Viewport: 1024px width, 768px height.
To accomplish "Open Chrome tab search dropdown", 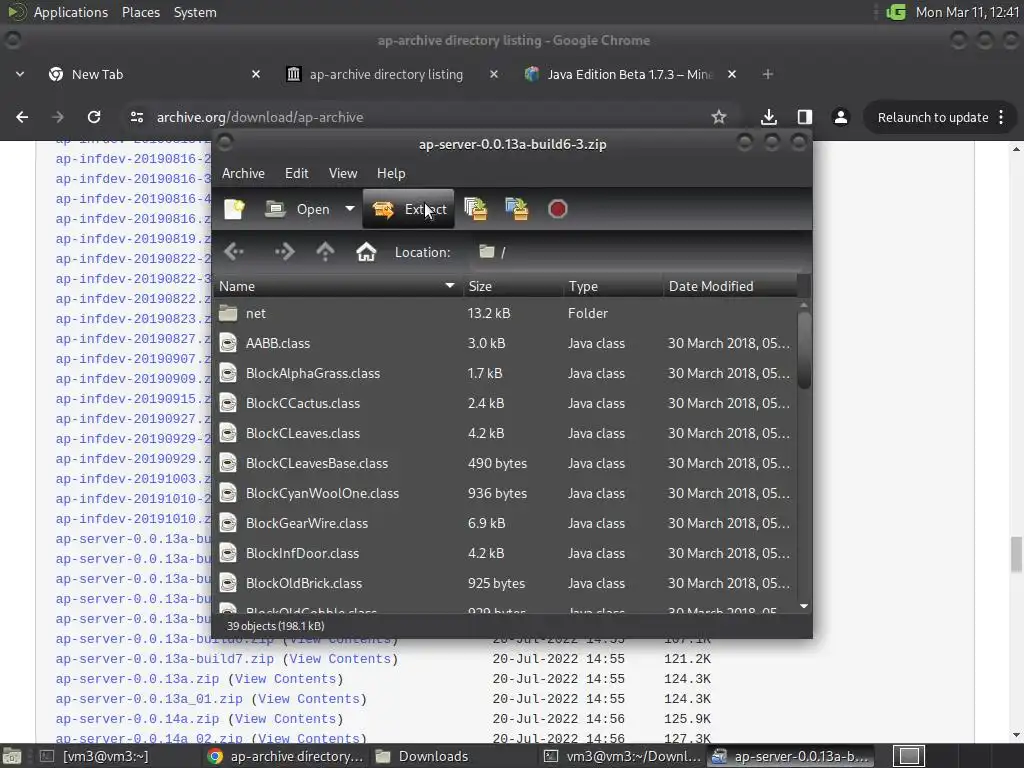I will point(20,74).
